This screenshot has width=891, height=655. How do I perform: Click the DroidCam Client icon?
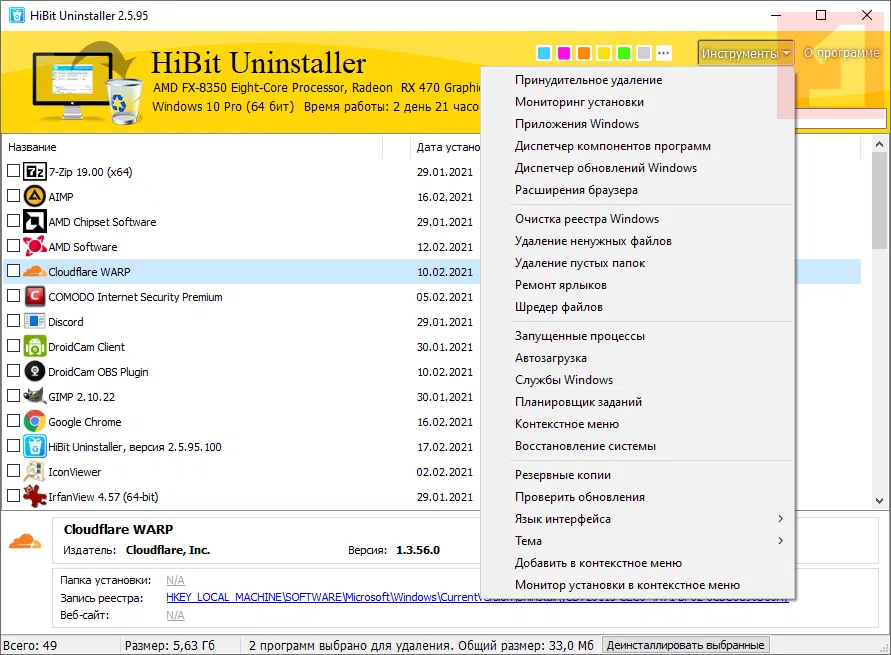(x=35, y=347)
